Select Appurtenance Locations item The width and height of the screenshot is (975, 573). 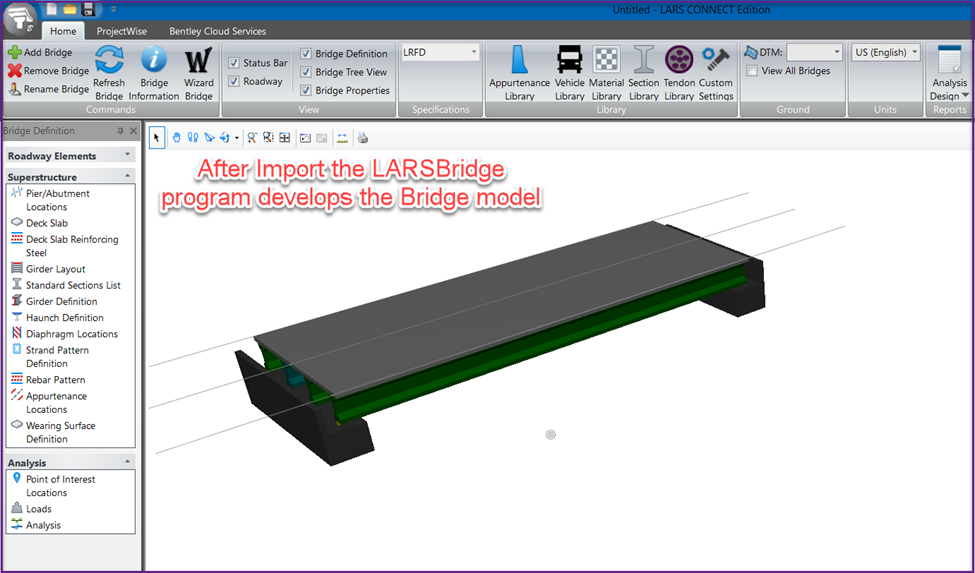tap(49, 402)
